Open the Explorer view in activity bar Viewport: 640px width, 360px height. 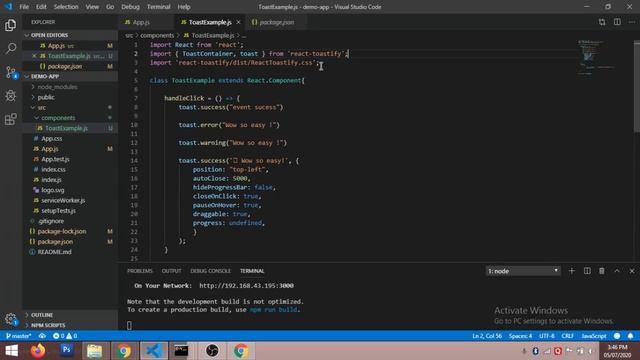coord(11,25)
